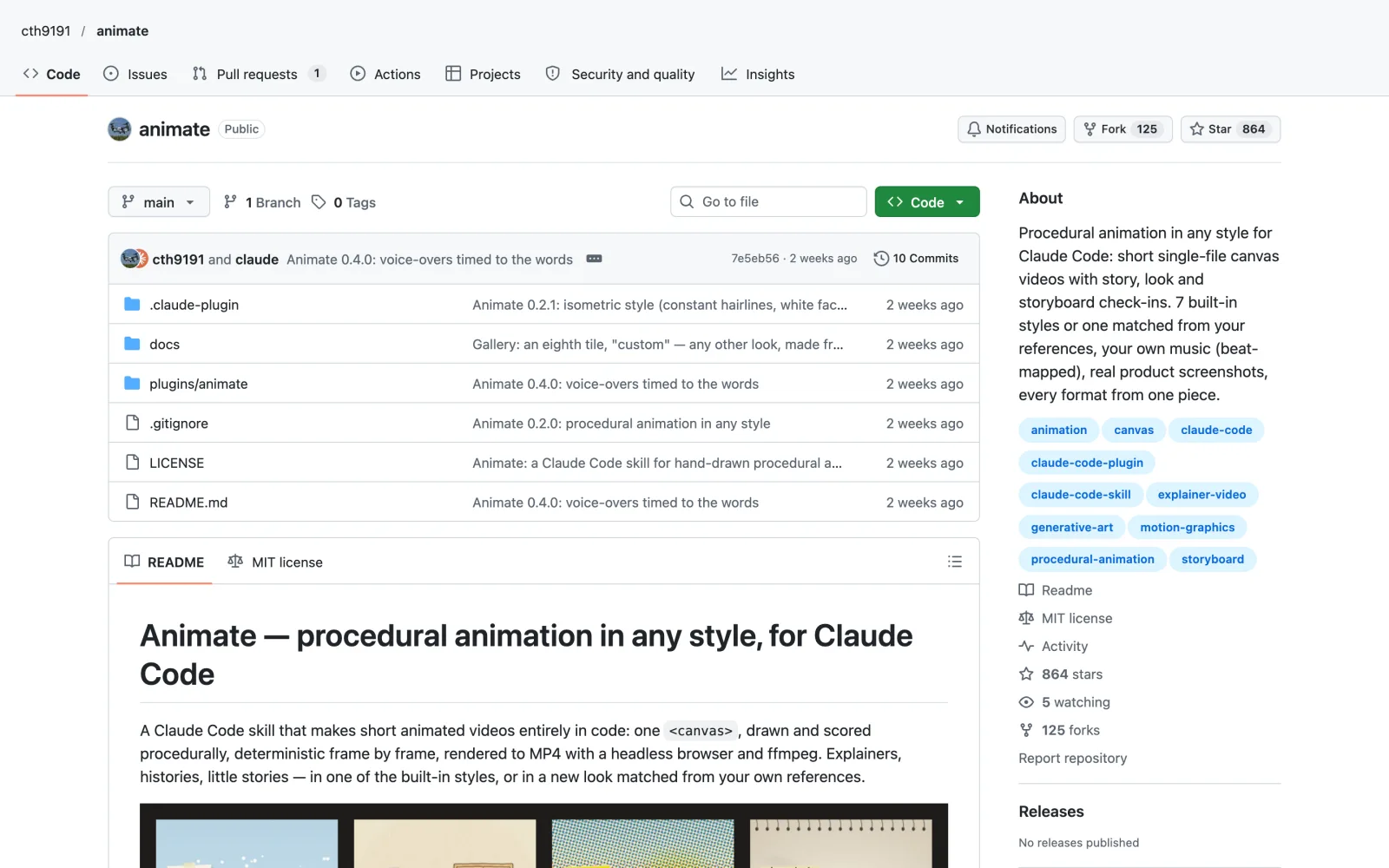
Task: Select the README tab
Action: 164,562
